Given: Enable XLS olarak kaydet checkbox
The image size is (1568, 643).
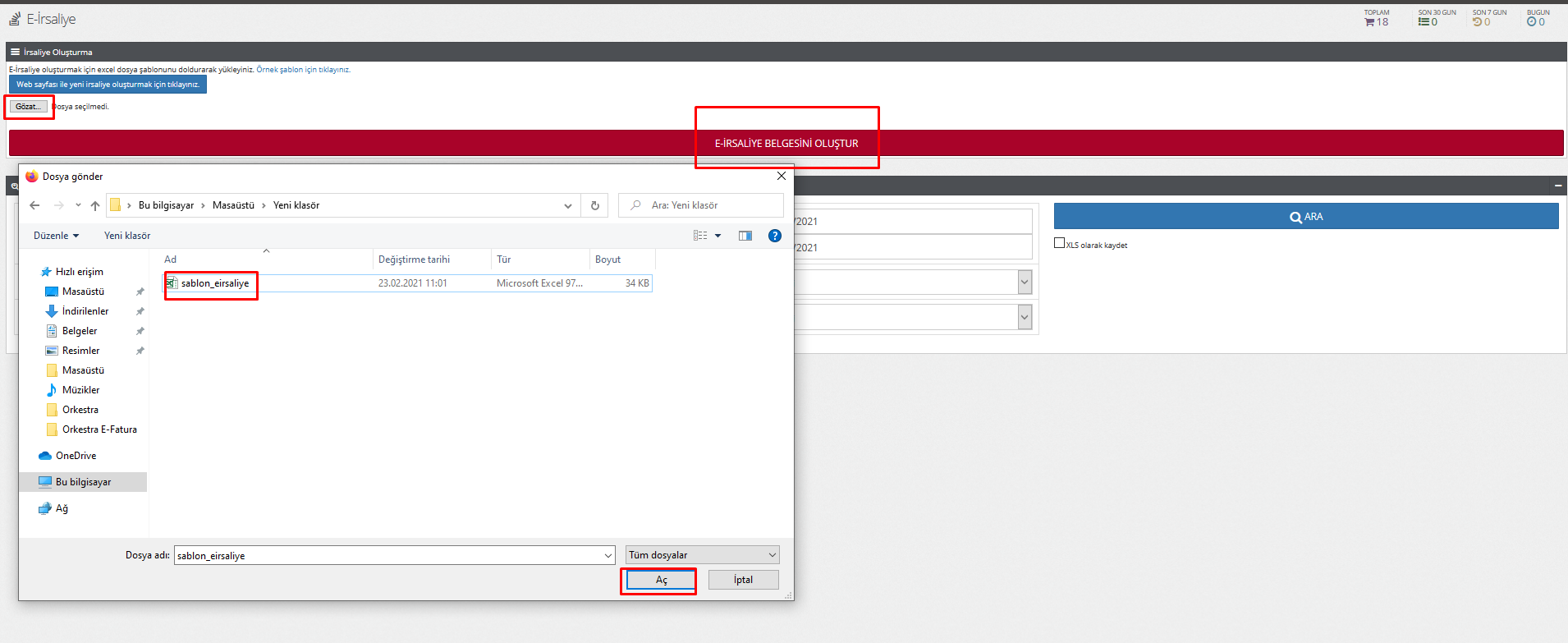Looking at the screenshot, I should point(1059,243).
